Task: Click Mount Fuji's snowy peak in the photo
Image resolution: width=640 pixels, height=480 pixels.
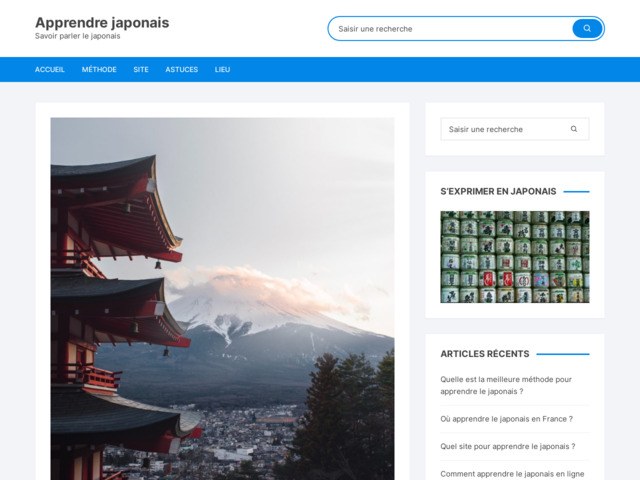Action: [x=240, y=298]
